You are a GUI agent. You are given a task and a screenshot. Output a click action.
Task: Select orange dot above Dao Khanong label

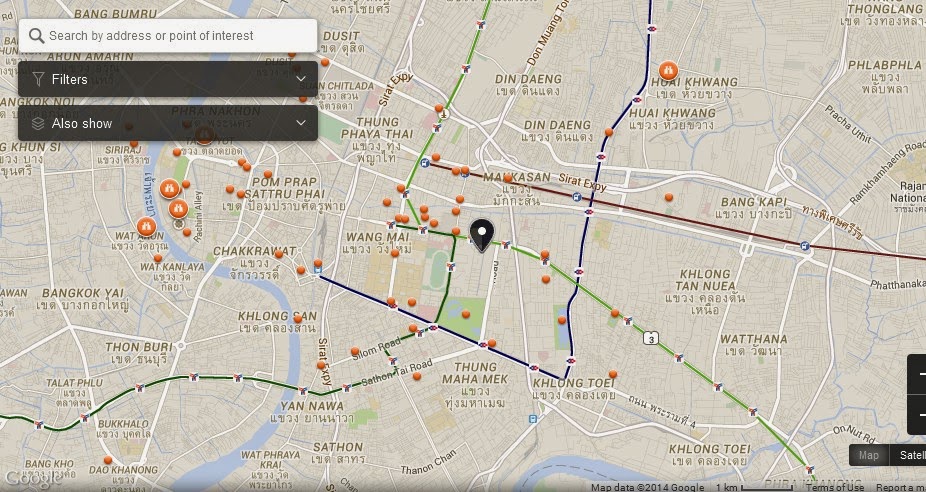coord(108,460)
